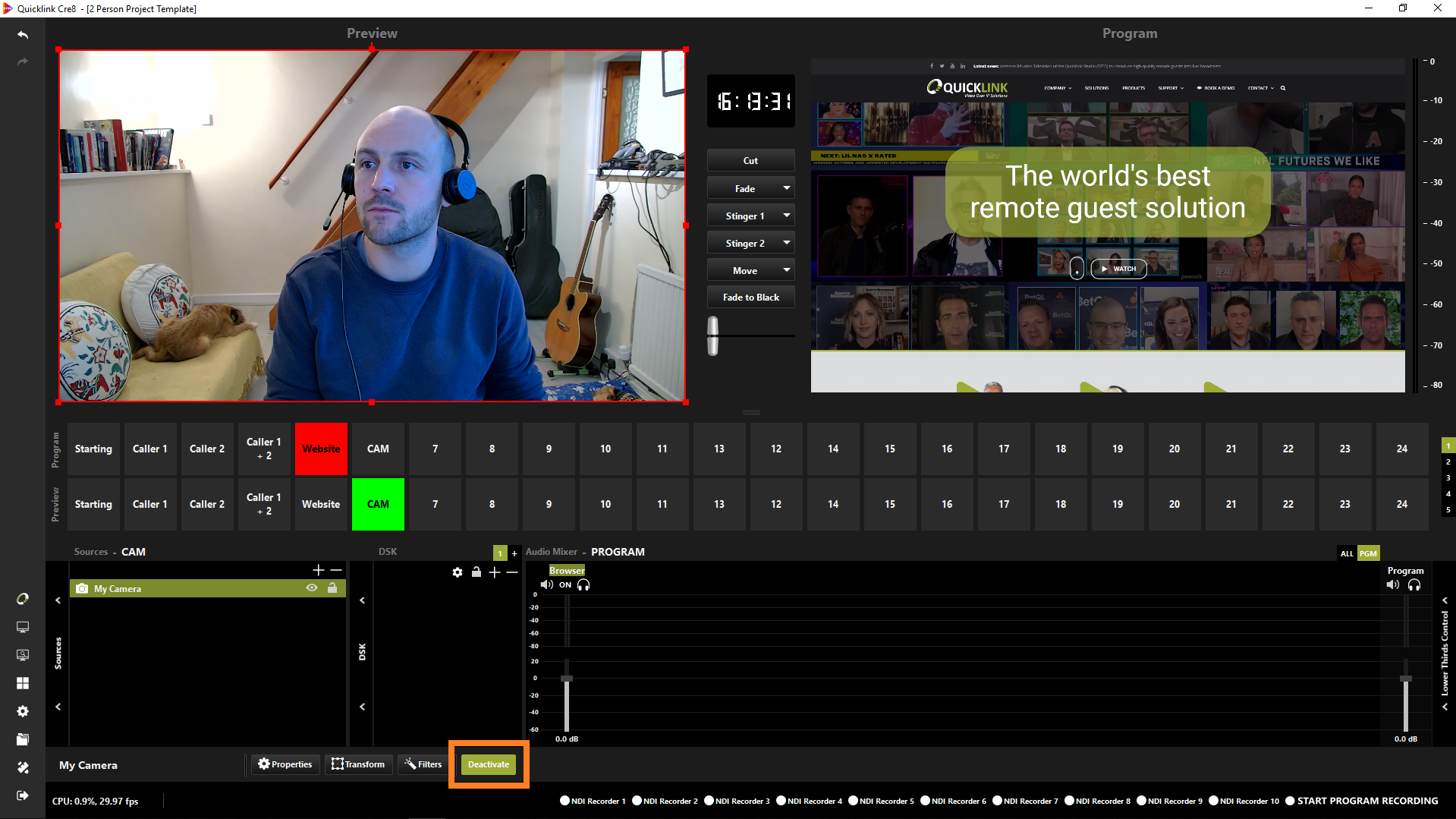Expand the Fade transition dropdown
Viewport: 1456px width, 819px height.
787,188
